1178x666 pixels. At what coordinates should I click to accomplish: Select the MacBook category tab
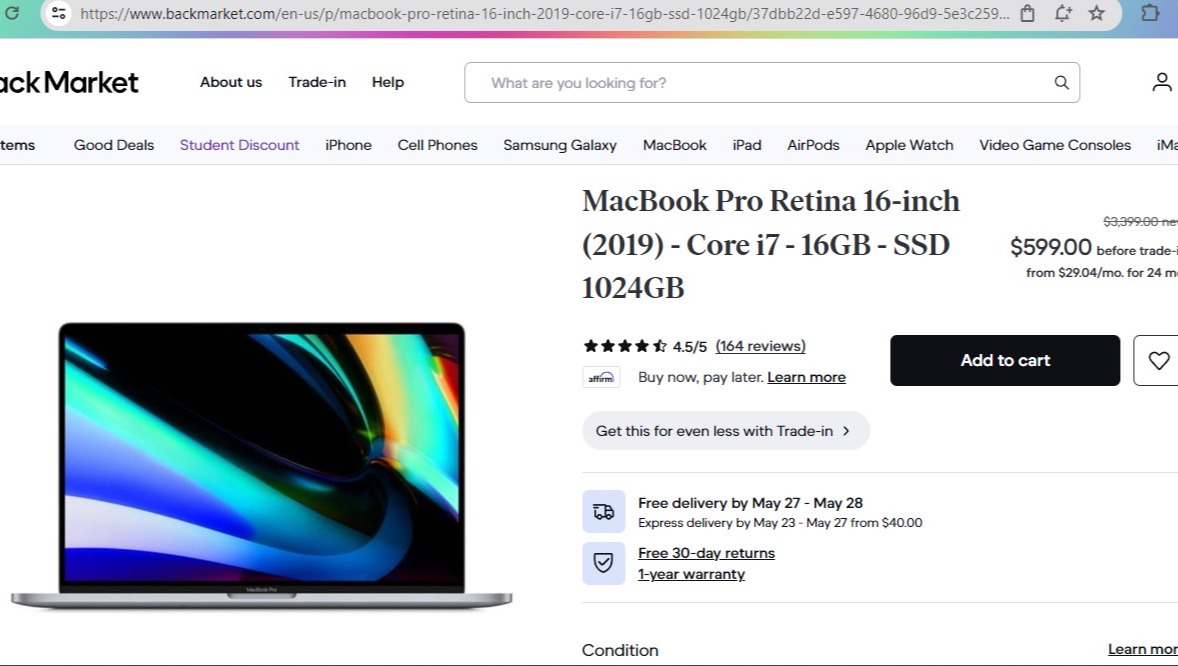(674, 145)
